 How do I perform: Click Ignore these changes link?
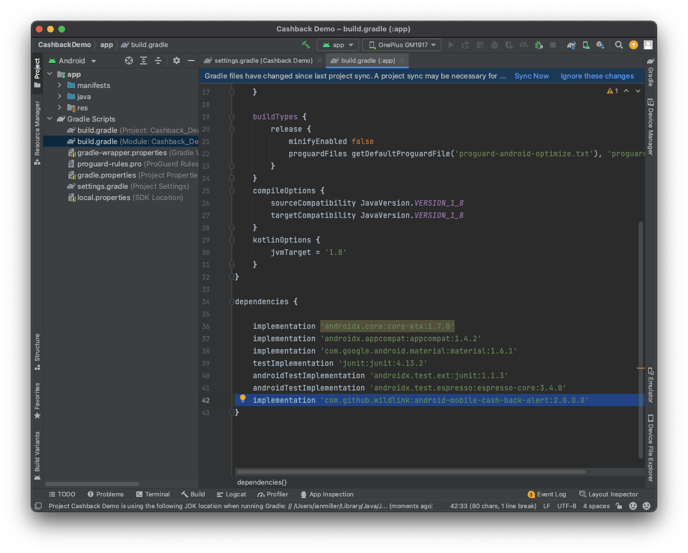tap(596, 76)
